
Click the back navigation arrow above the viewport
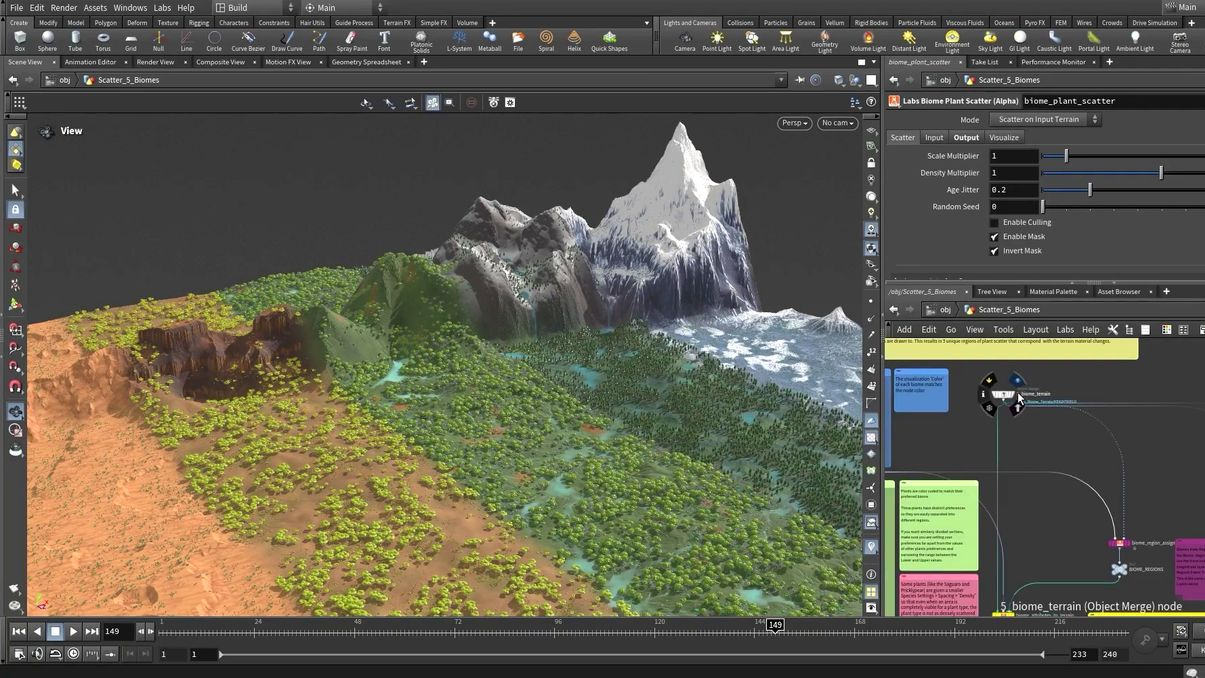pyautogui.click(x=13, y=80)
